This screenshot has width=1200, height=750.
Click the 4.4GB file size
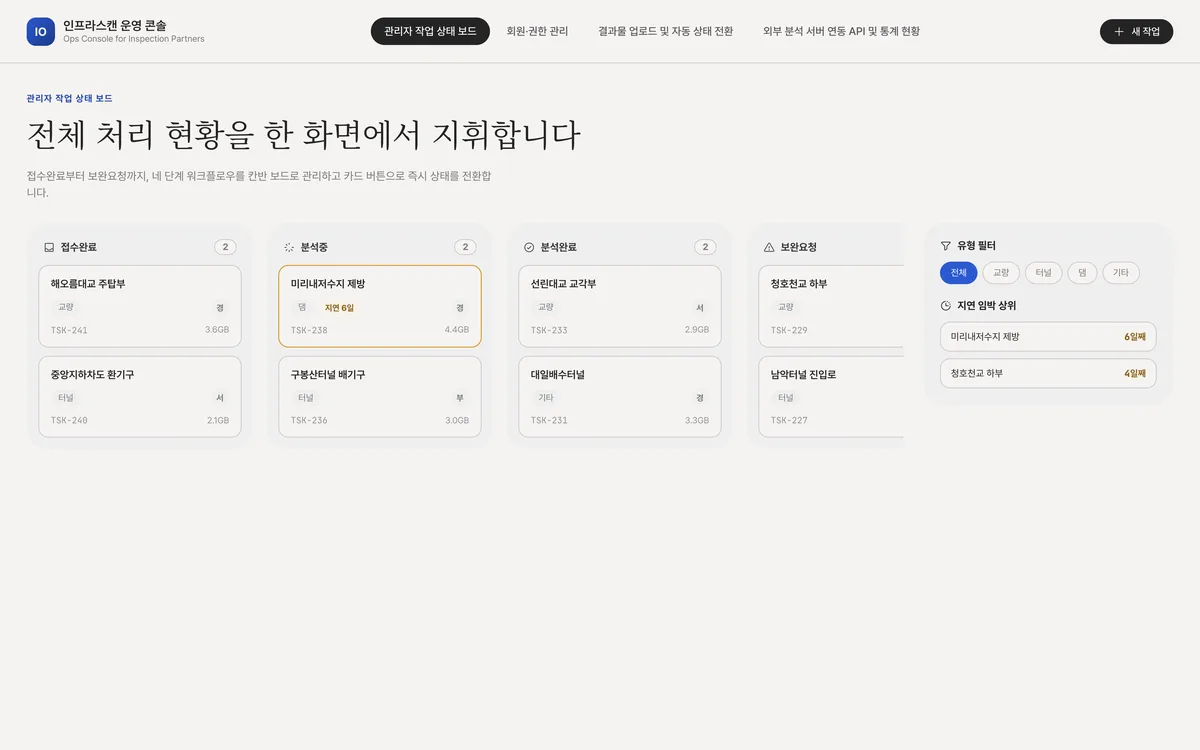457,330
